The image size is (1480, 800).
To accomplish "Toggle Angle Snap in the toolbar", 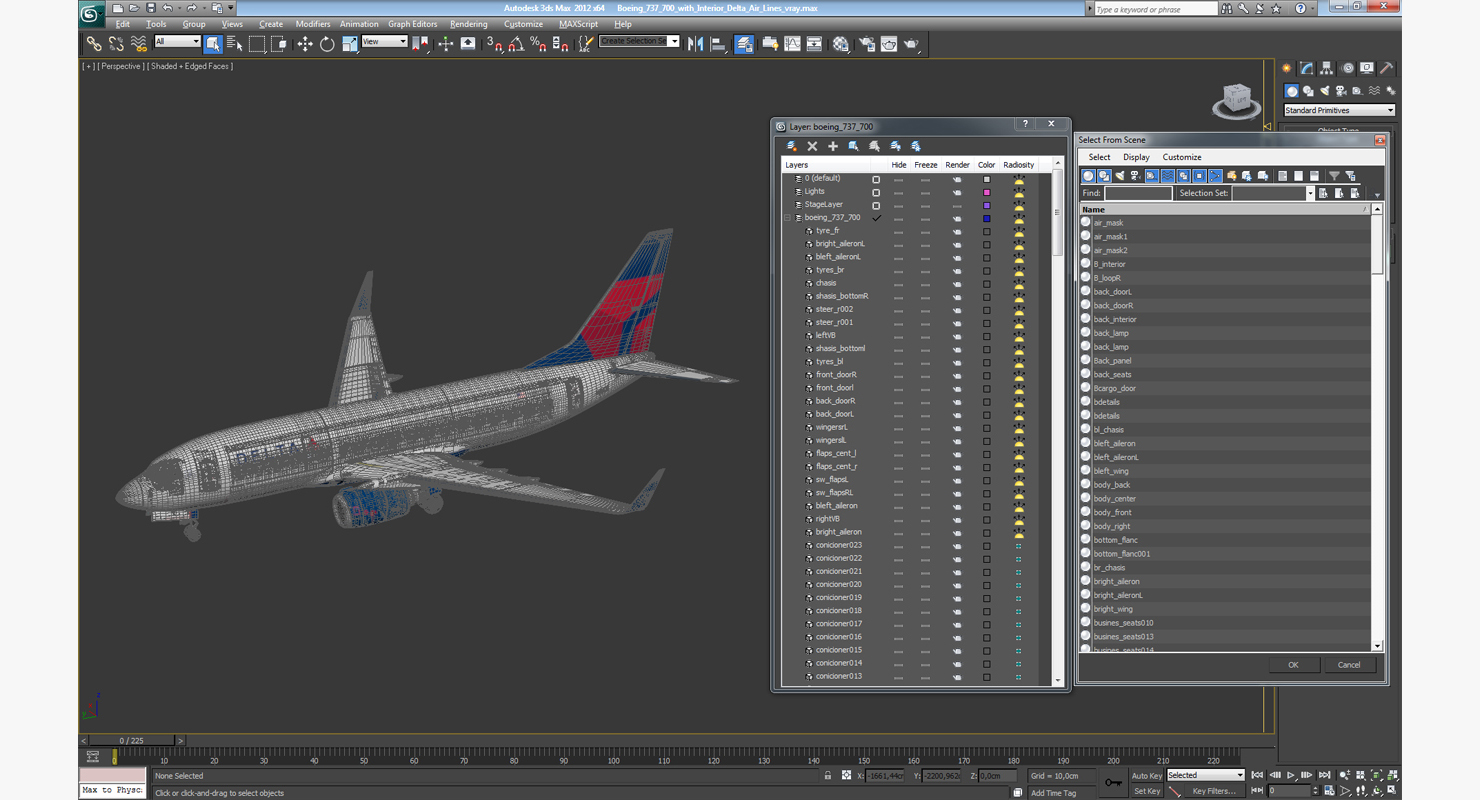I will [516, 44].
